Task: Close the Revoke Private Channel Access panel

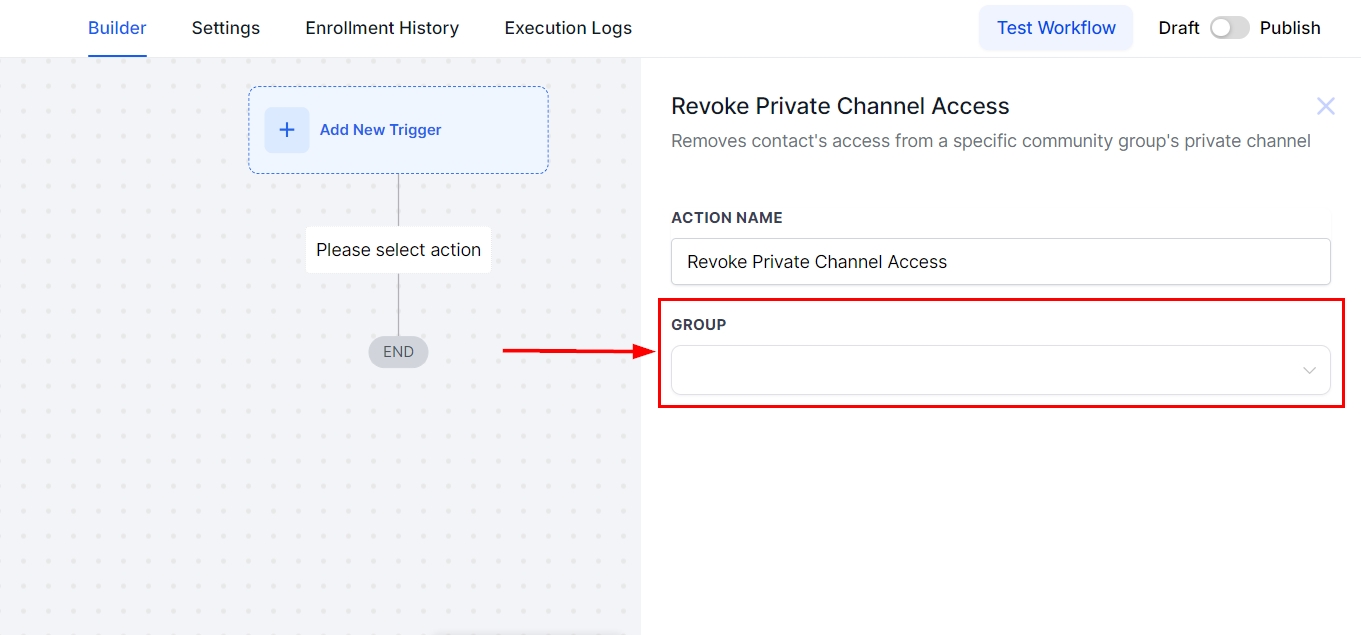Action: 1325,106
